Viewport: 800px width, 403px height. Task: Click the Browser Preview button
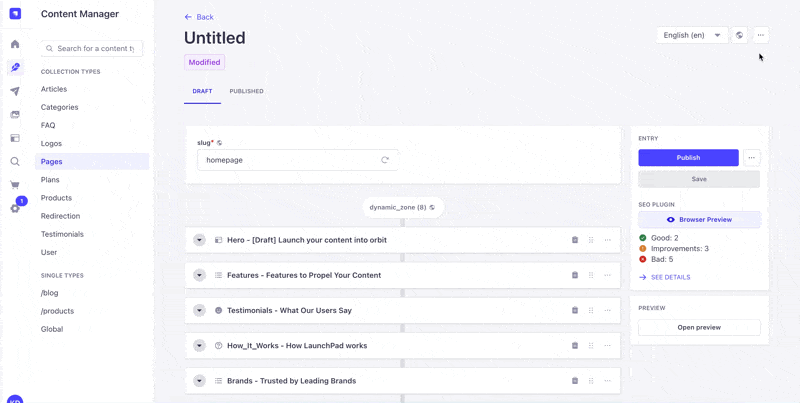pos(699,219)
